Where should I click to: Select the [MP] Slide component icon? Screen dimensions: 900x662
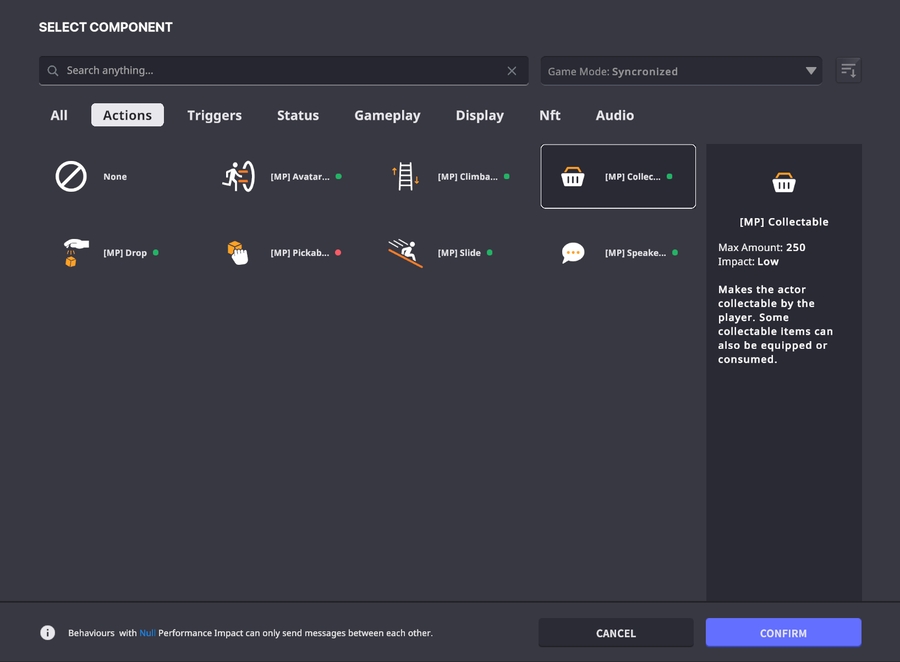(405, 253)
